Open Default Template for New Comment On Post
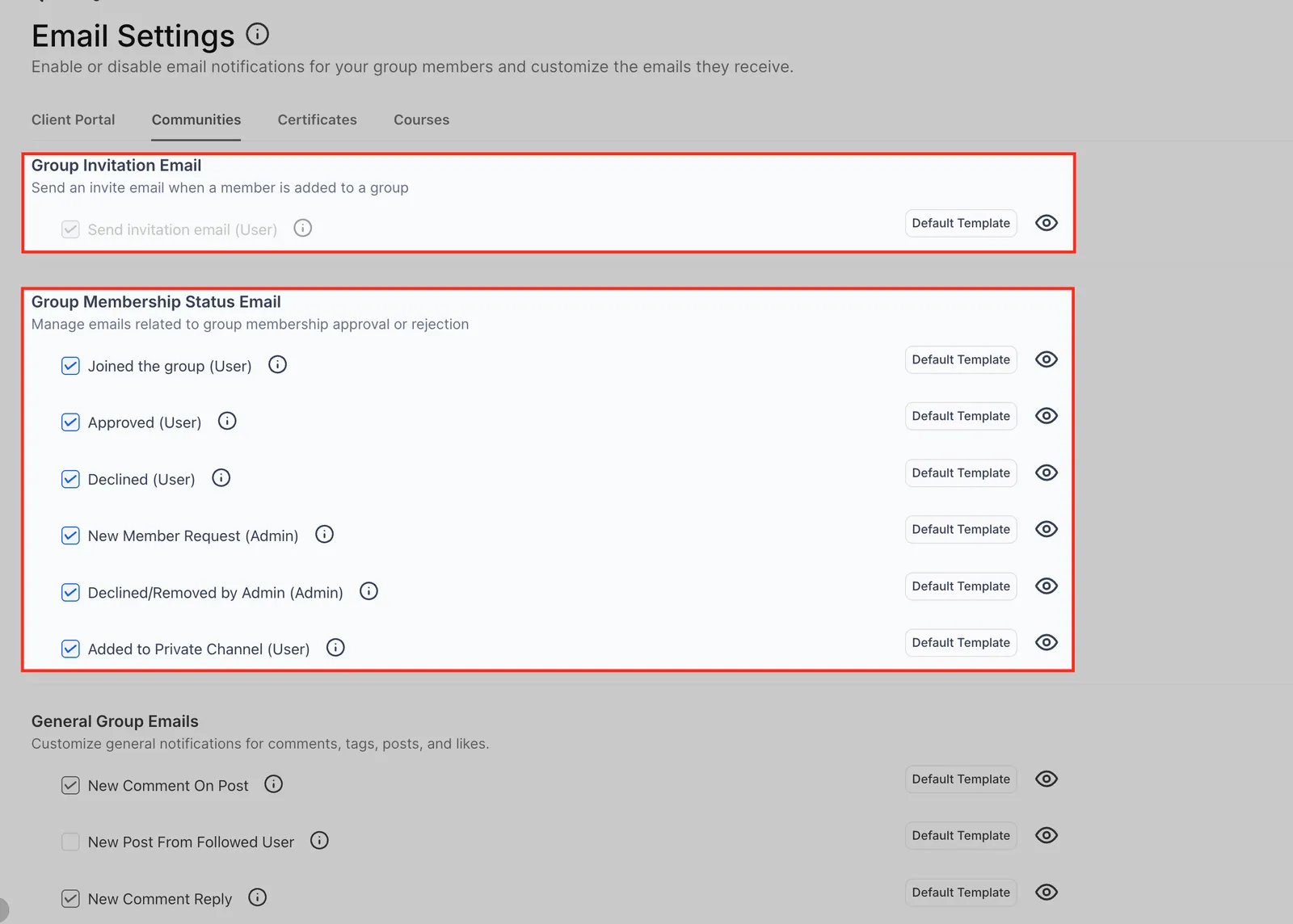This screenshot has width=1293, height=924. pos(961,779)
